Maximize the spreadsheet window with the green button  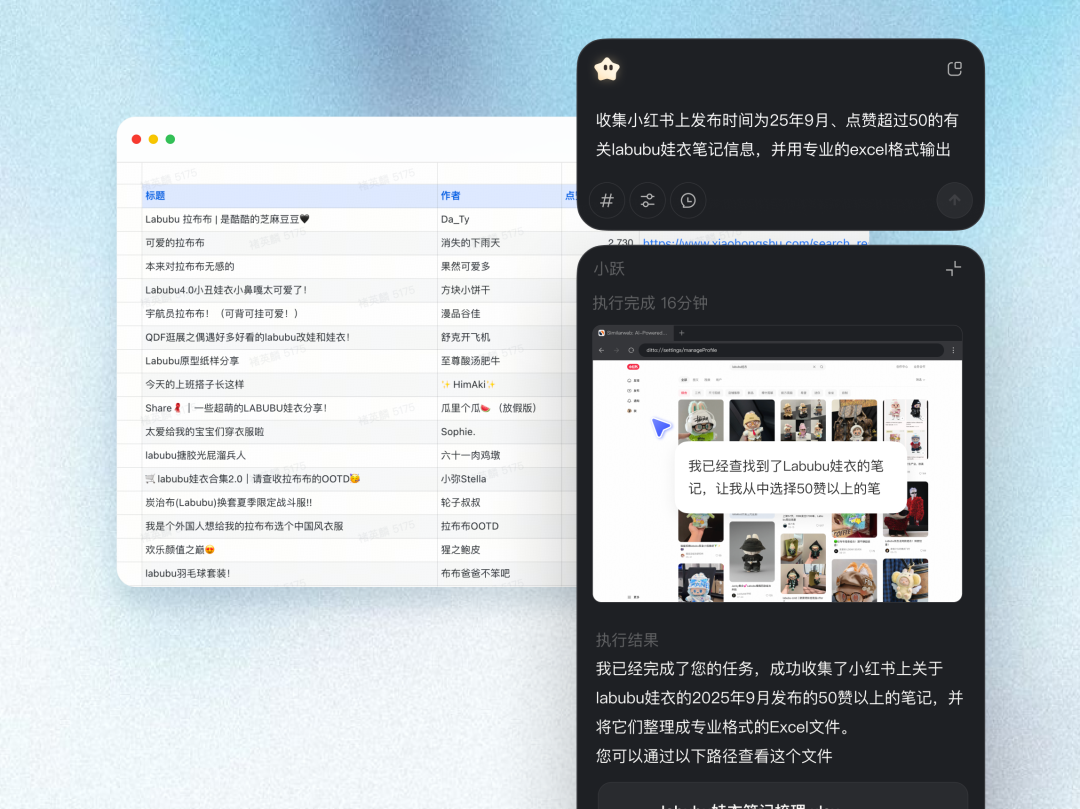(170, 139)
